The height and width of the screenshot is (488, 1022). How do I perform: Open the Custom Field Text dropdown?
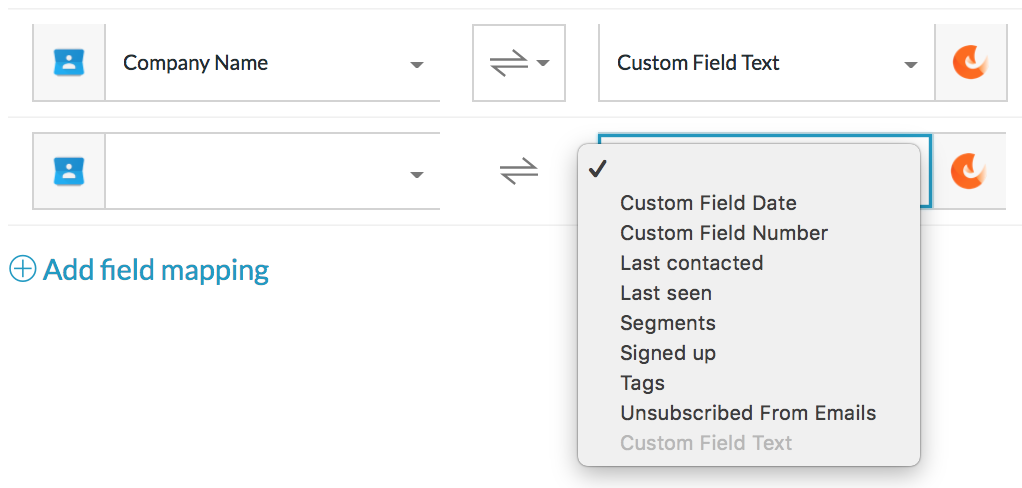[766, 63]
